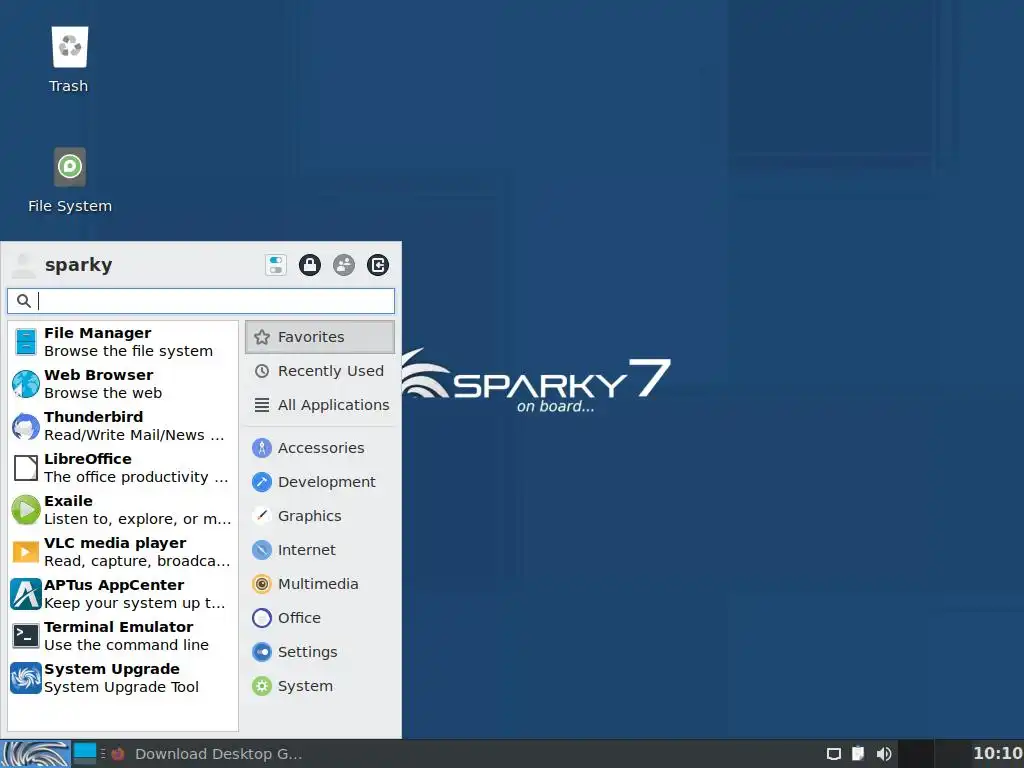The width and height of the screenshot is (1024, 768).
Task: Close menu via Sparky taskbar menu button
Action: click(x=35, y=754)
